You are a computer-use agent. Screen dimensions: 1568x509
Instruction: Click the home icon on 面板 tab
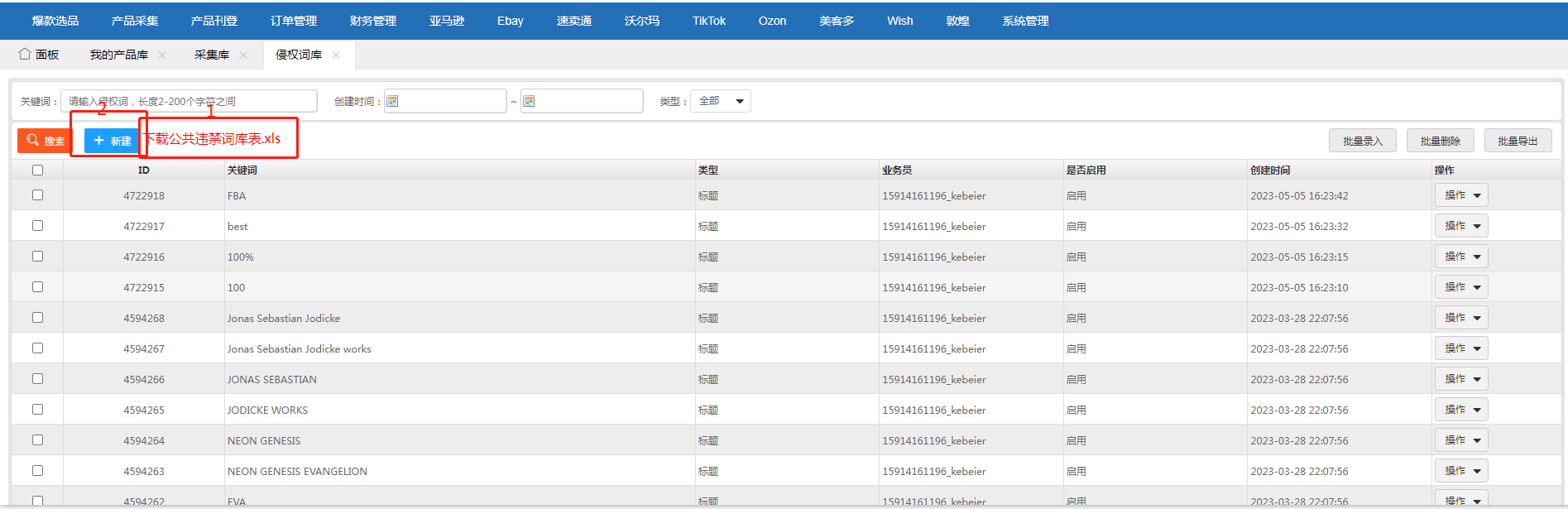click(25, 54)
